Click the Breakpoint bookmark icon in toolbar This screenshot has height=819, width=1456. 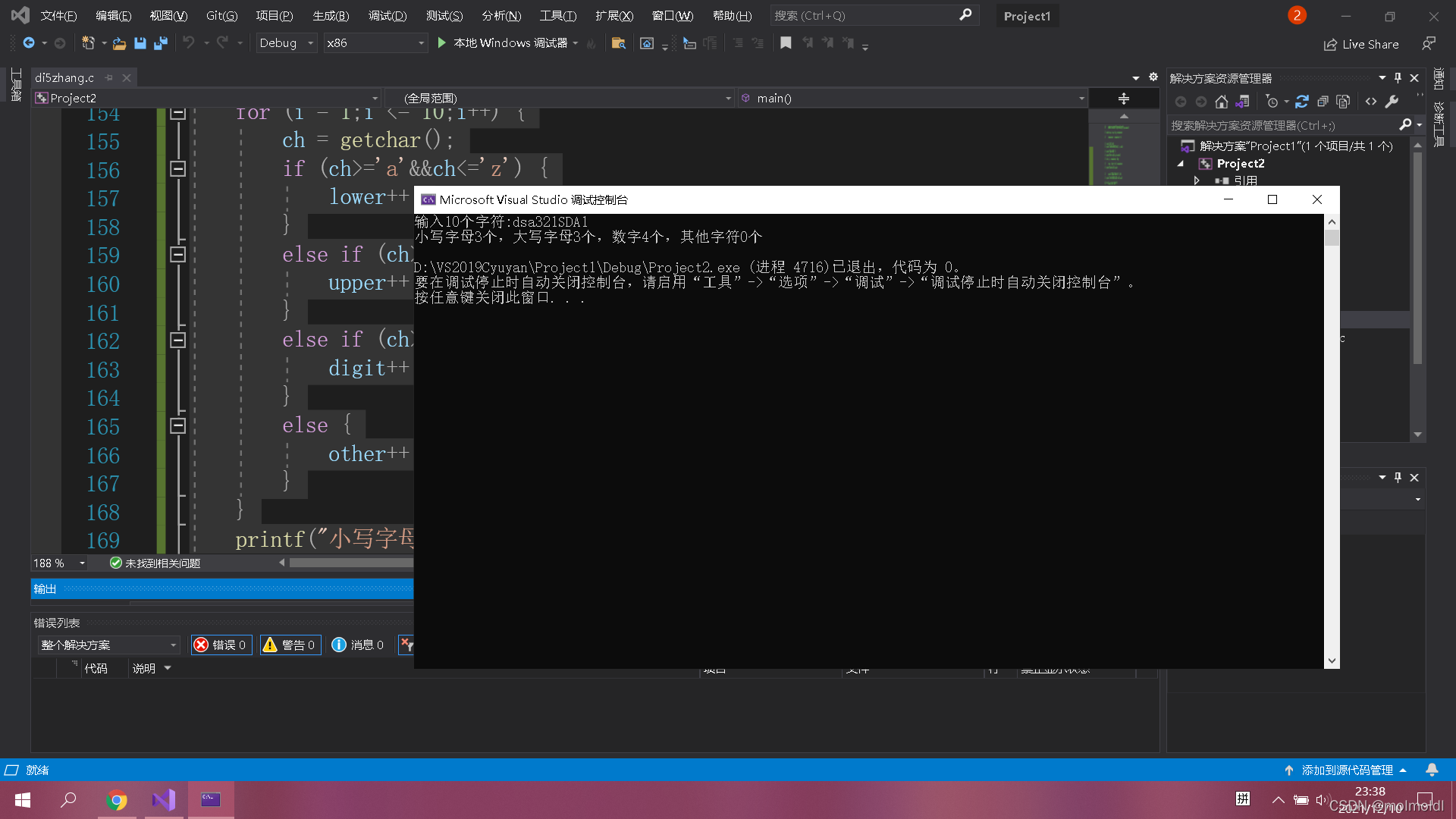click(787, 42)
